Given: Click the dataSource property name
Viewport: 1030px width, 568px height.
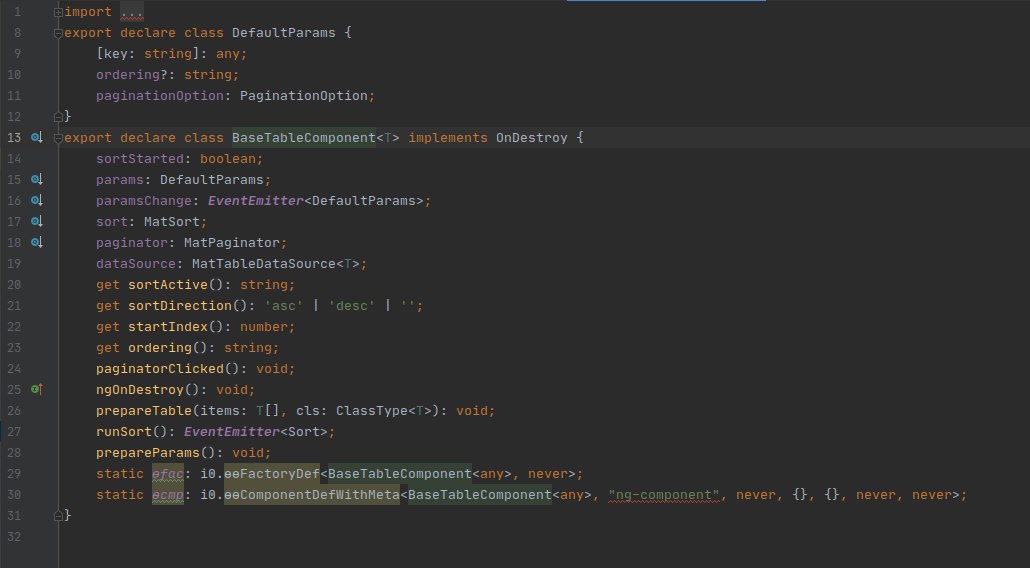Looking at the screenshot, I should 136,264.
